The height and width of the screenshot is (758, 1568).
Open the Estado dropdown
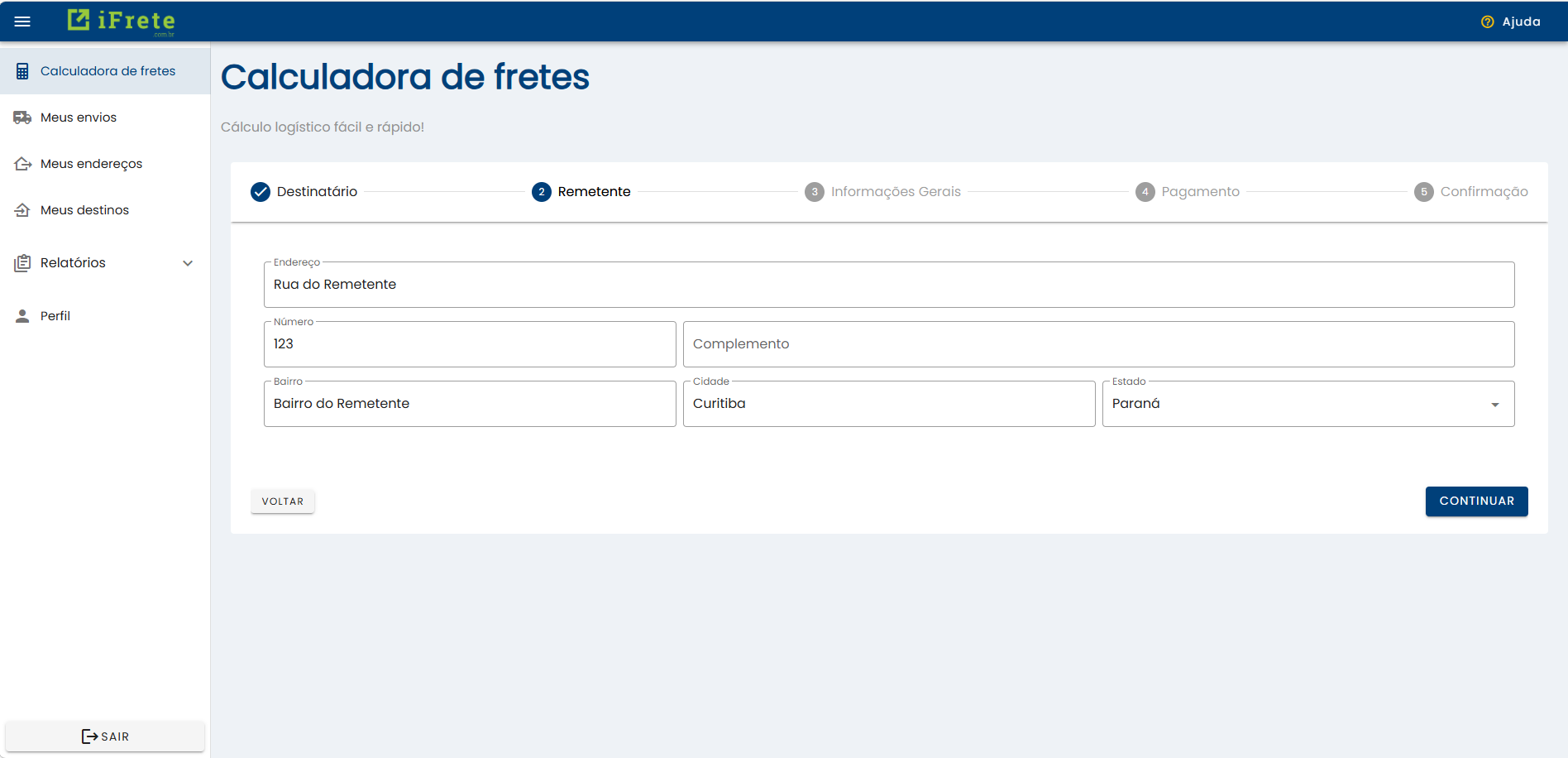click(x=1494, y=405)
